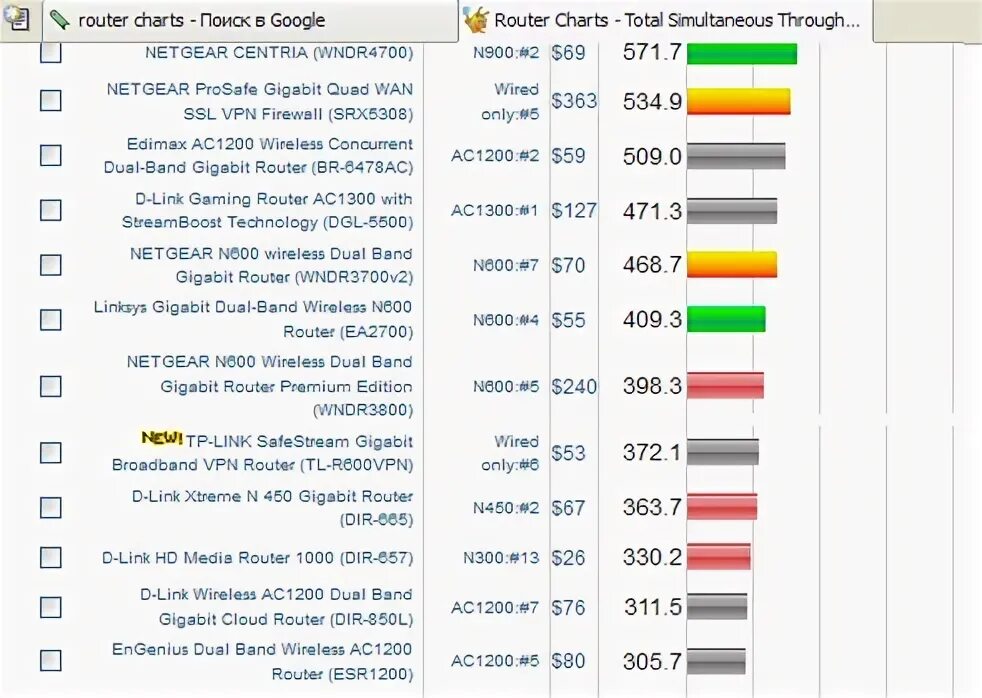Image resolution: width=982 pixels, height=698 pixels.
Task: Tick the checkbox for TP-LINK TL-R600VPN
Action: 51,453
